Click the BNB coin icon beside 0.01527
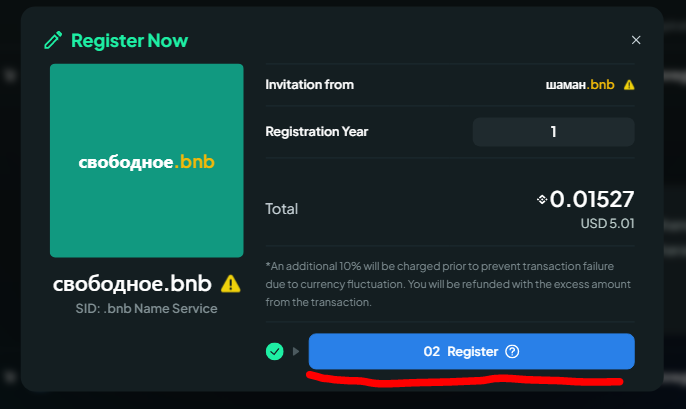 point(542,199)
